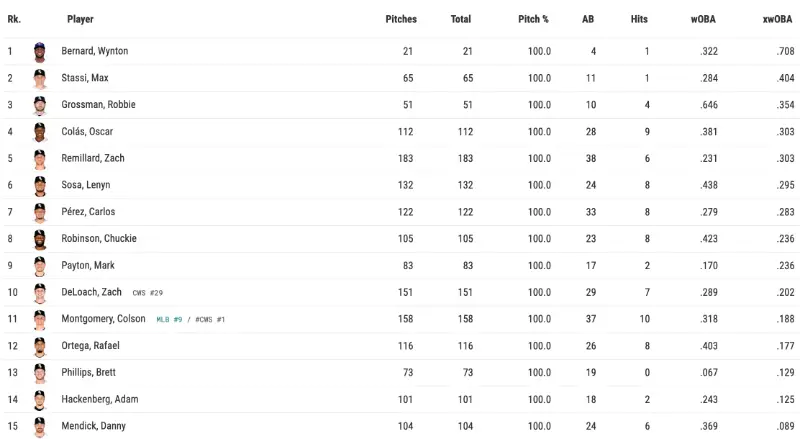Viewport: 800px width, 439px height.
Task: Click Rafael Ortega's player headshot
Action: 40,346
